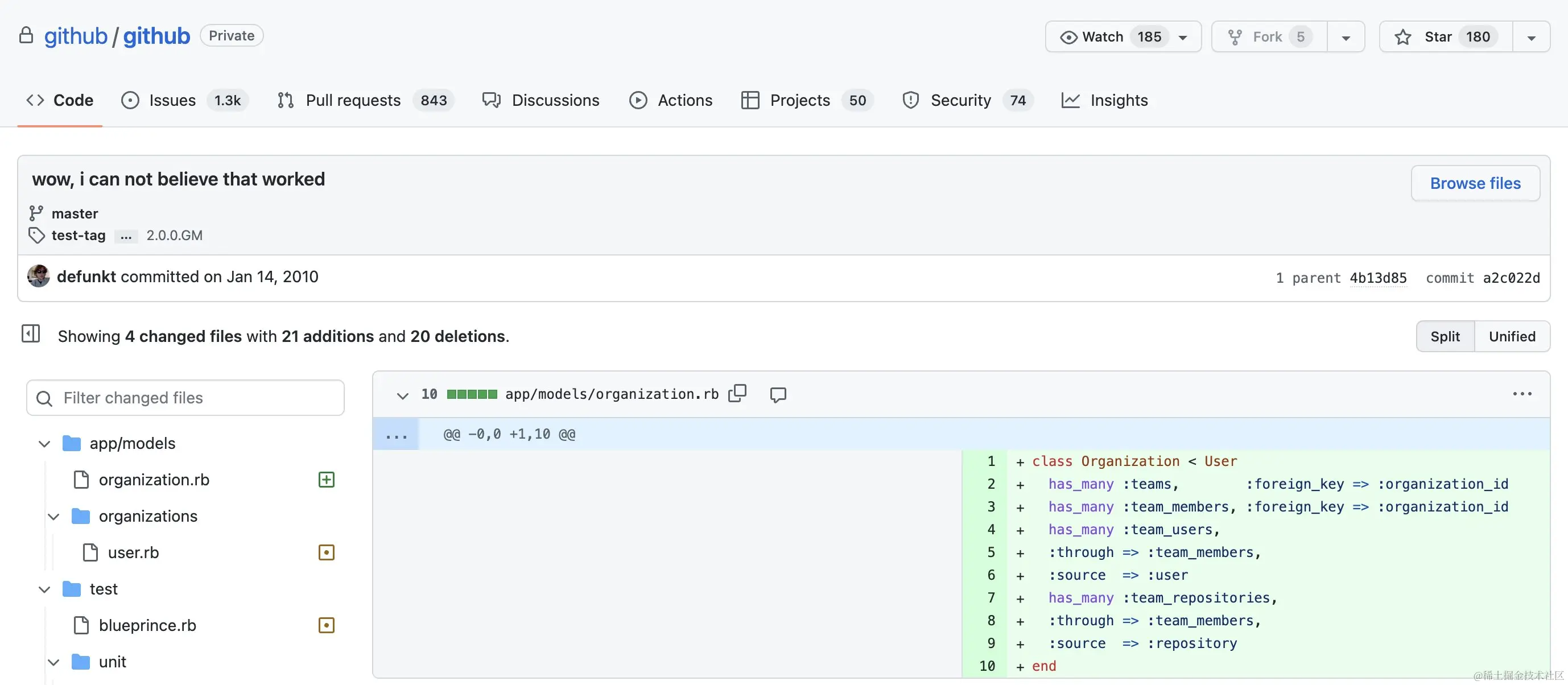Click the Browse files button

1474,183
